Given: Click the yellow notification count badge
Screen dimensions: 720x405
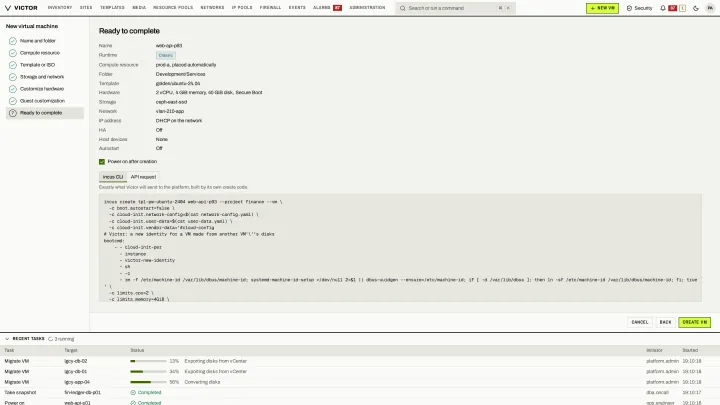Looking at the screenshot, I should 682,8.
